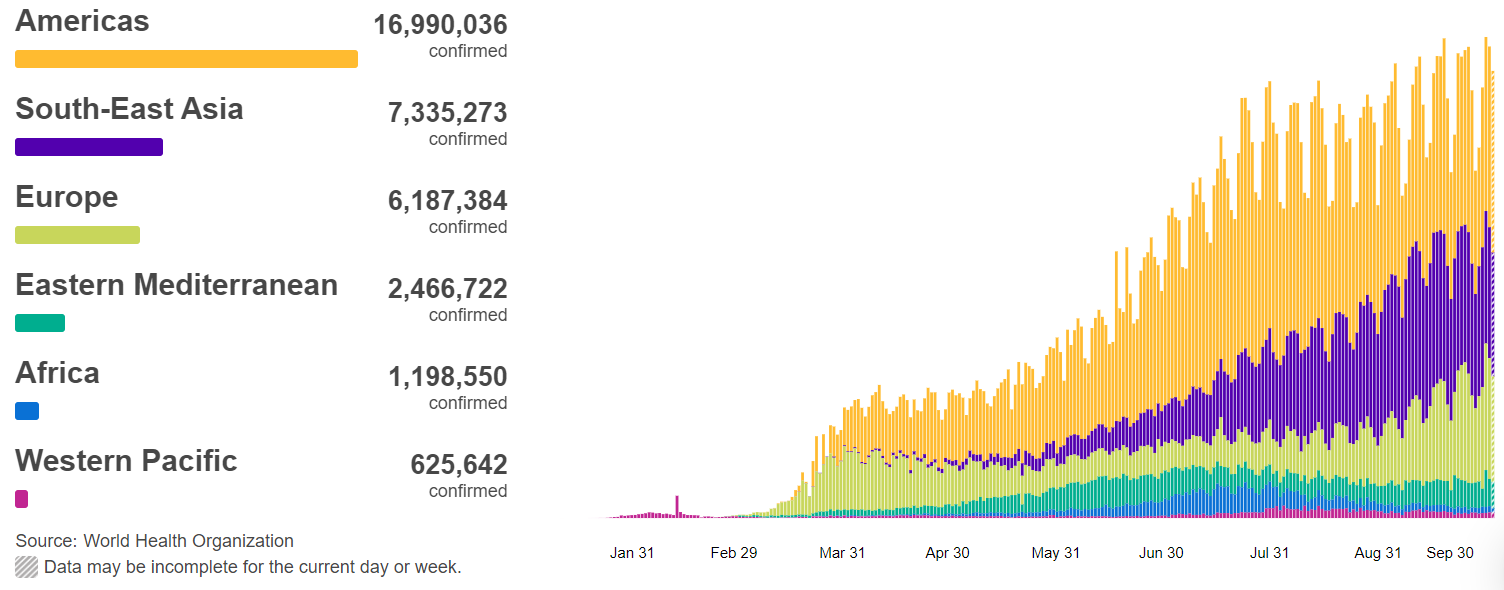1504x590 pixels.
Task: Open the Europe region heading
Action: point(66,197)
